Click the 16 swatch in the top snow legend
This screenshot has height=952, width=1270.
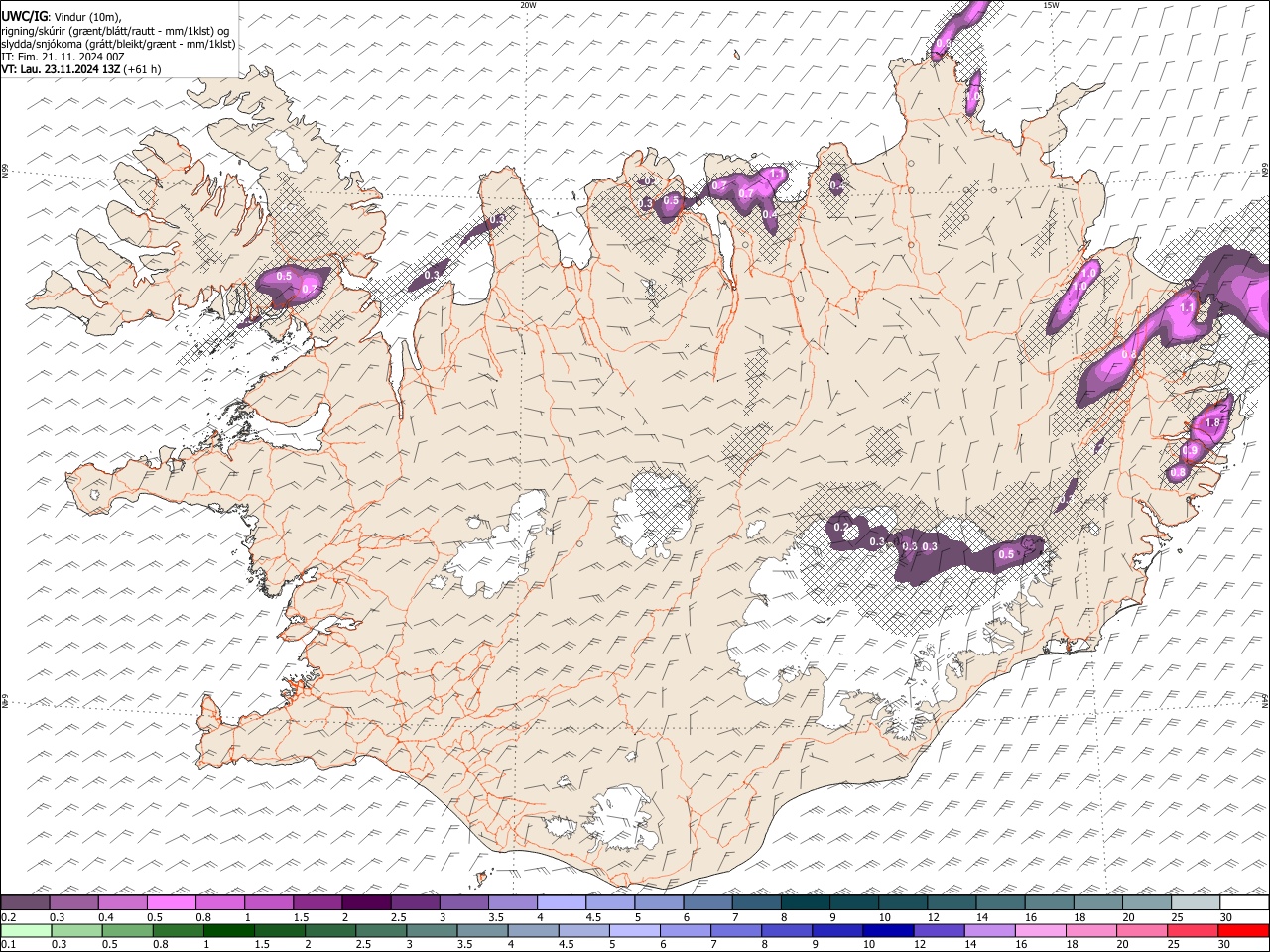(1049, 902)
